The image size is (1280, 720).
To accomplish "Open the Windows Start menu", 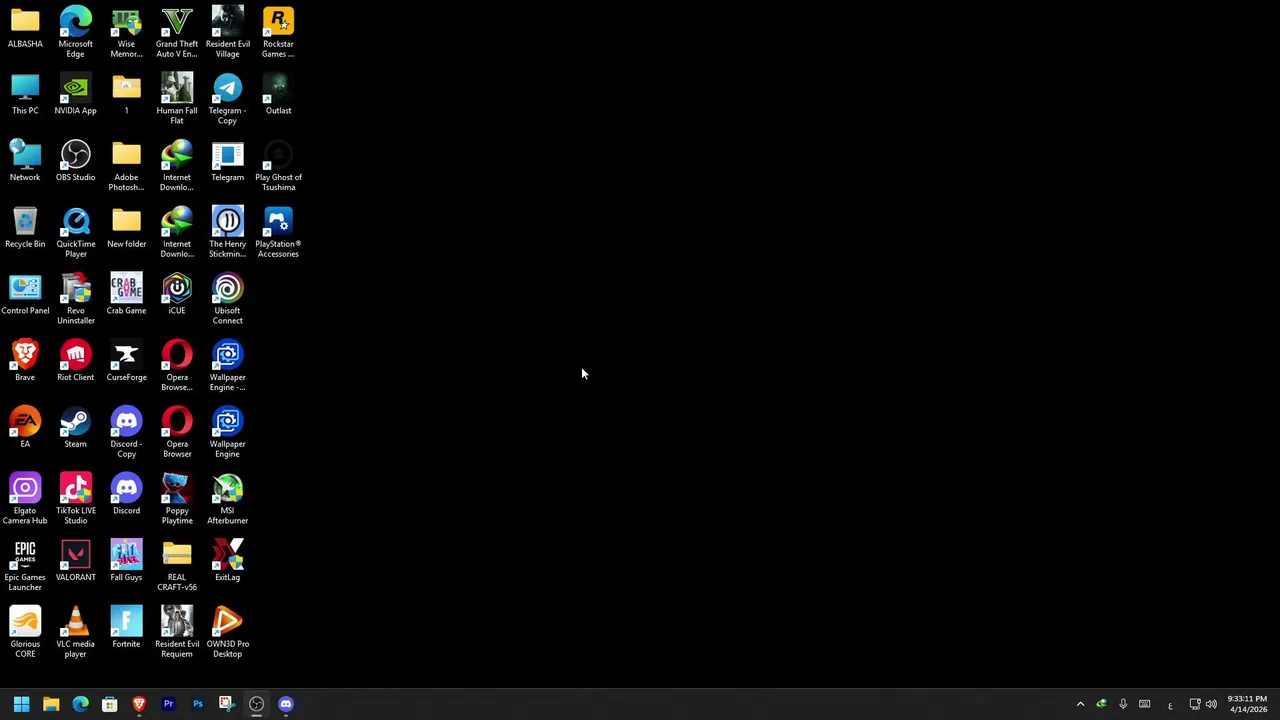I will click(21, 704).
